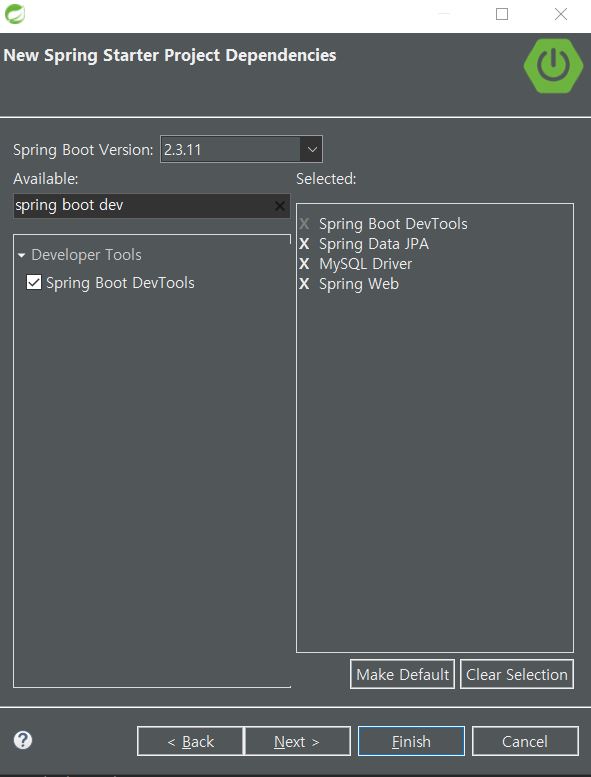Remove Spring Web from Selected list
This screenshot has width=591, height=777.
click(304, 284)
